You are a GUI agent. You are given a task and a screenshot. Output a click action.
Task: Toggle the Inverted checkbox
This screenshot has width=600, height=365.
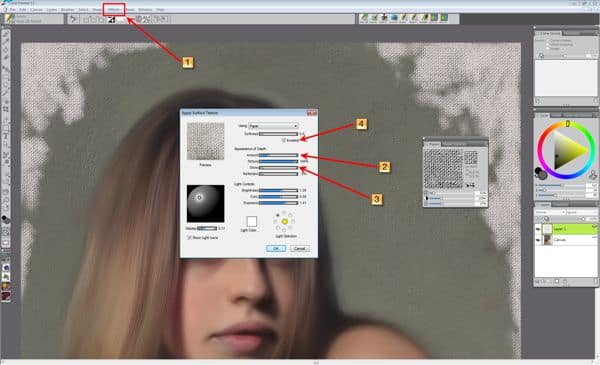(284, 140)
